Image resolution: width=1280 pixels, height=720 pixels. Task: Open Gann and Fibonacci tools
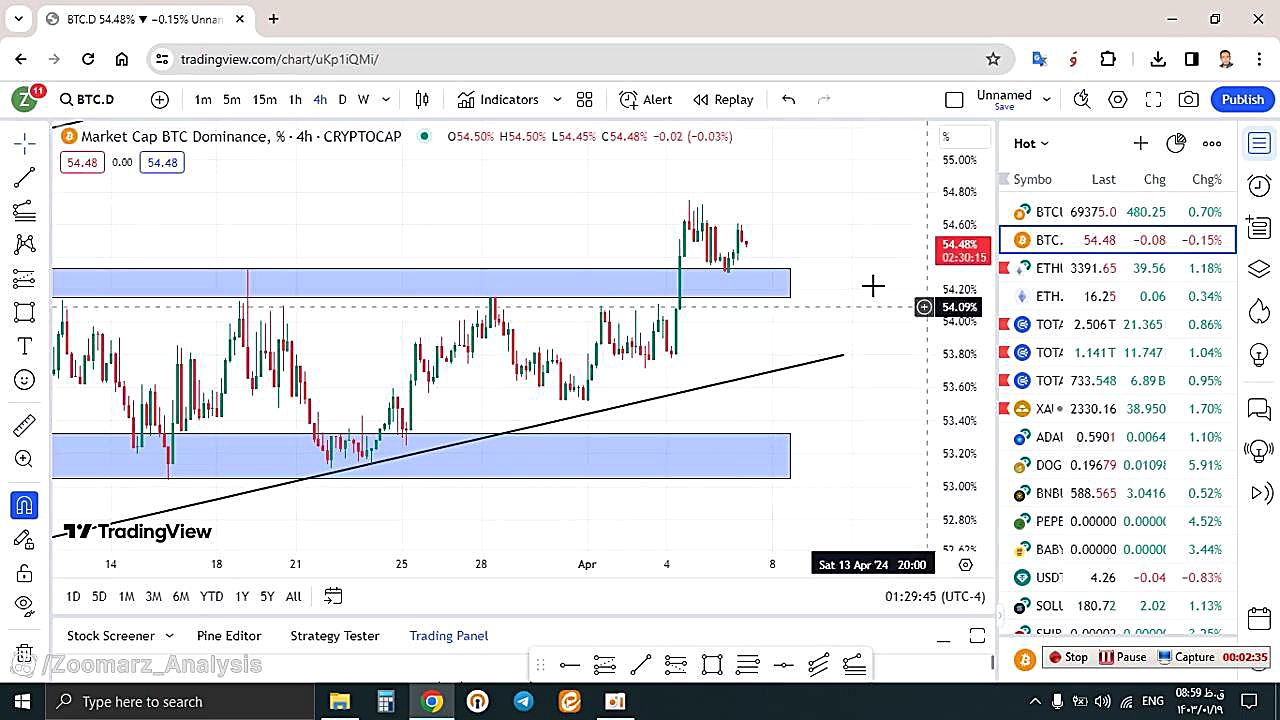pyautogui.click(x=25, y=211)
